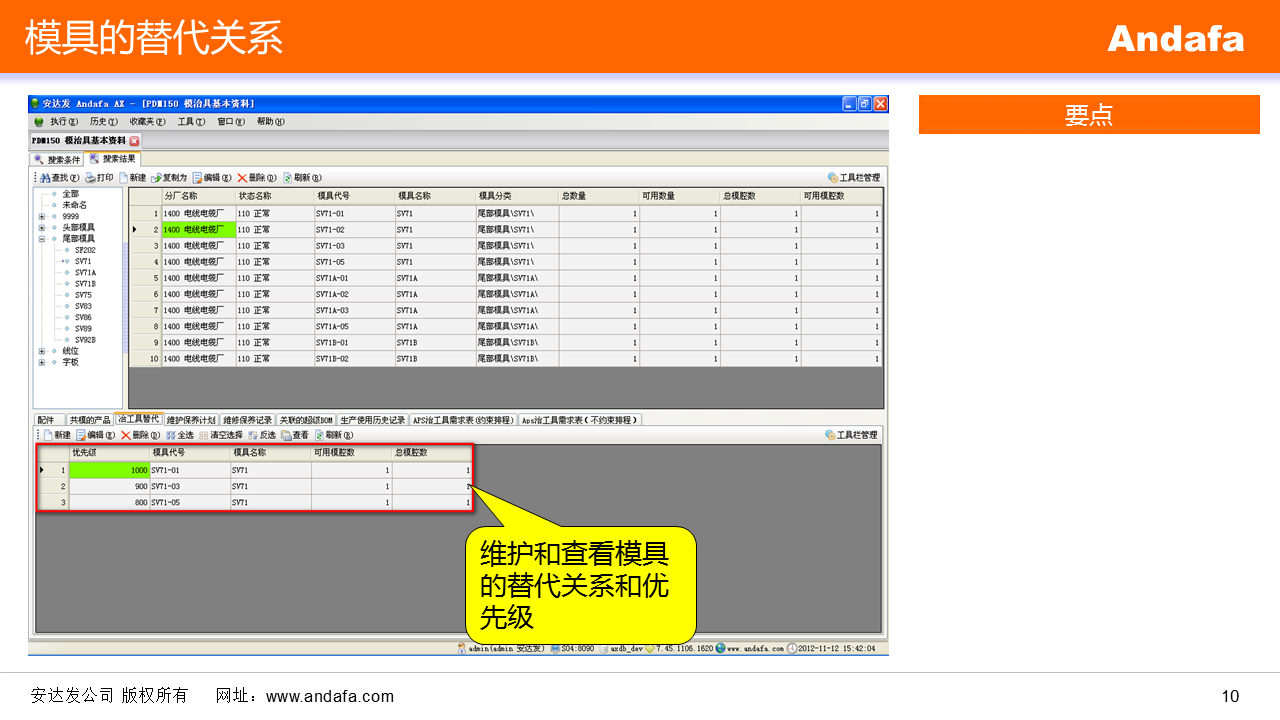
Task: Switch to the 搜索条件 tab
Action: (x=58, y=159)
